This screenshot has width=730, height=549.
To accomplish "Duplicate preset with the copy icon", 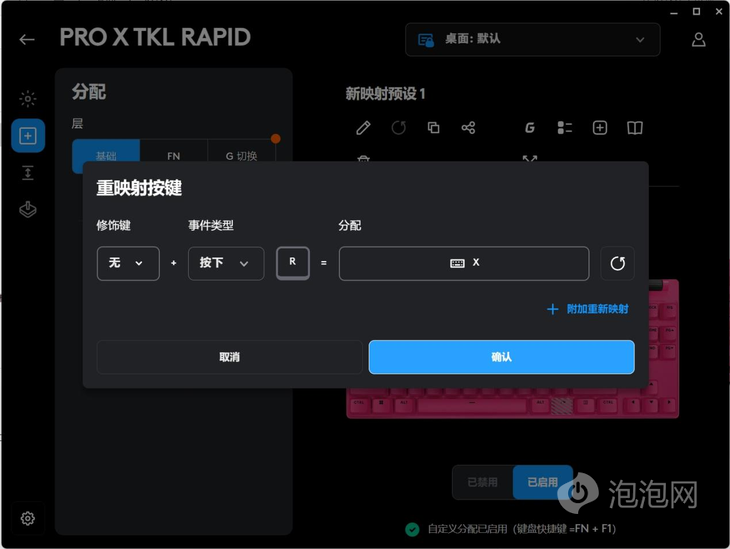I will (x=433, y=128).
